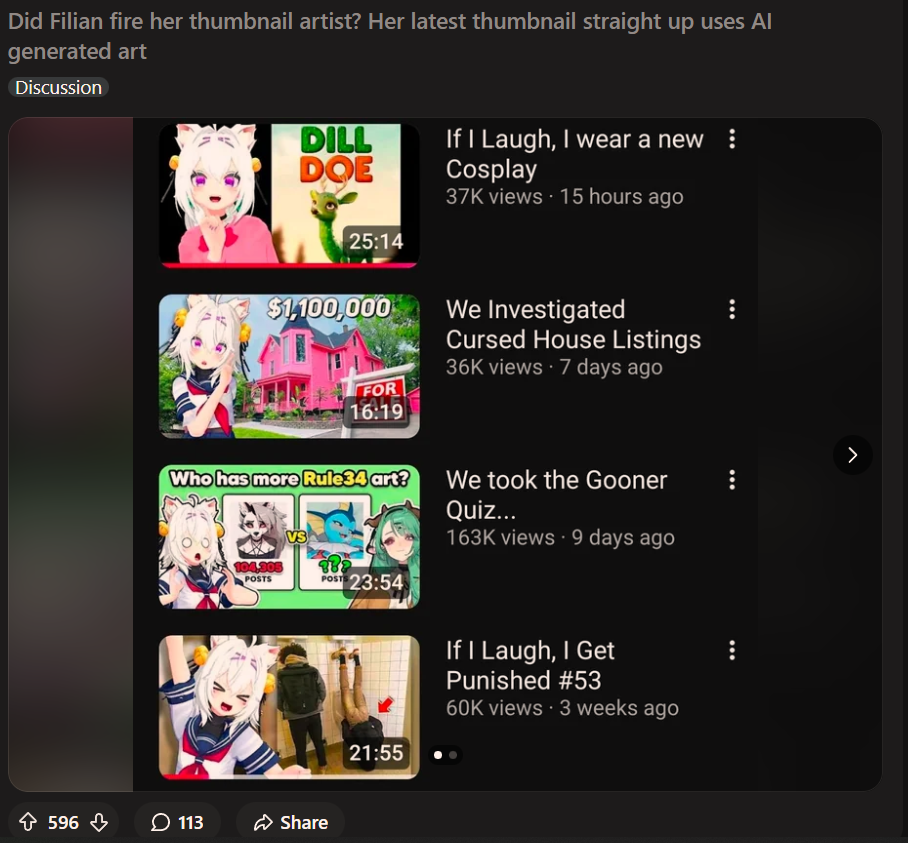Click 'If I Laugh, I Get Punished #53' title

[x=530, y=665]
